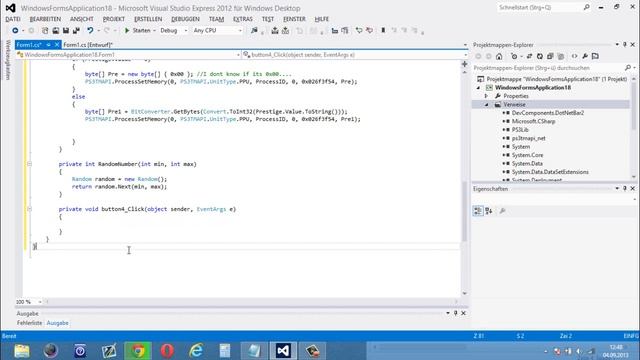Click the code editor vertical scrollbar thumb
The width and height of the screenshot is (640, 360).
464,211
